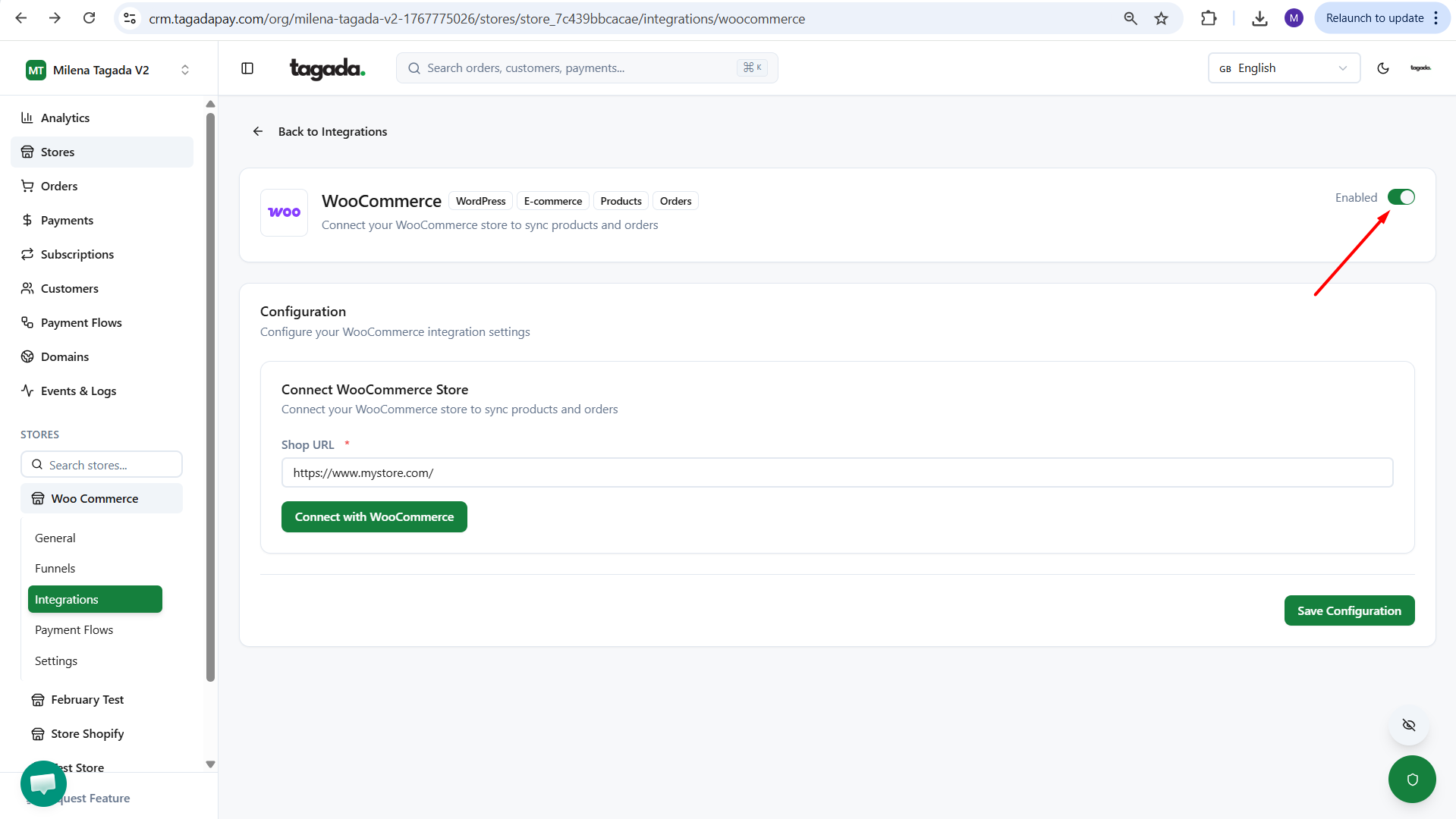Select Funnels under Woo Commerce store
This screenshot has width=1456, height=819.
(x=55, y=568)
